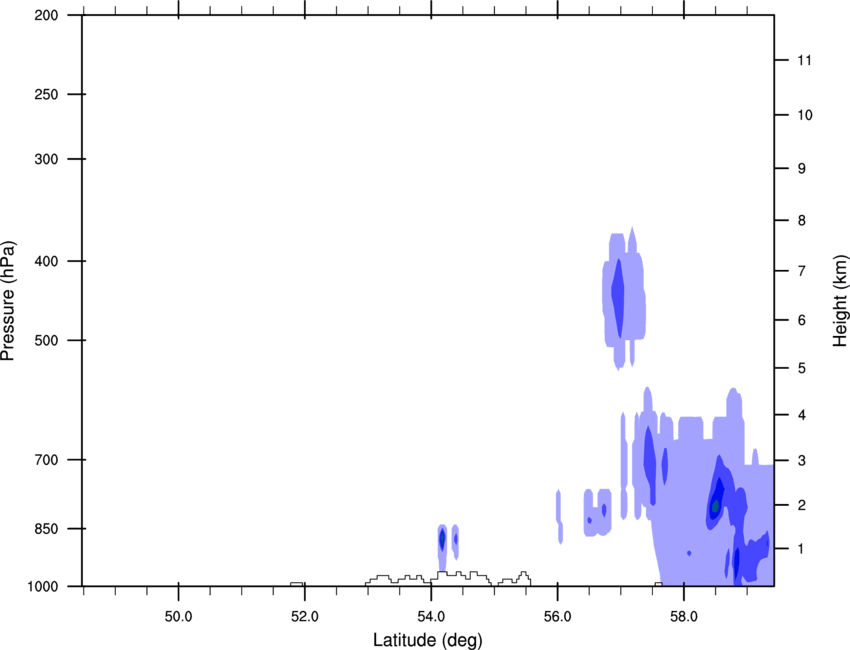Click the 10 km height tick label
This screenshot has height=650, width=850.
pos(805,115)
